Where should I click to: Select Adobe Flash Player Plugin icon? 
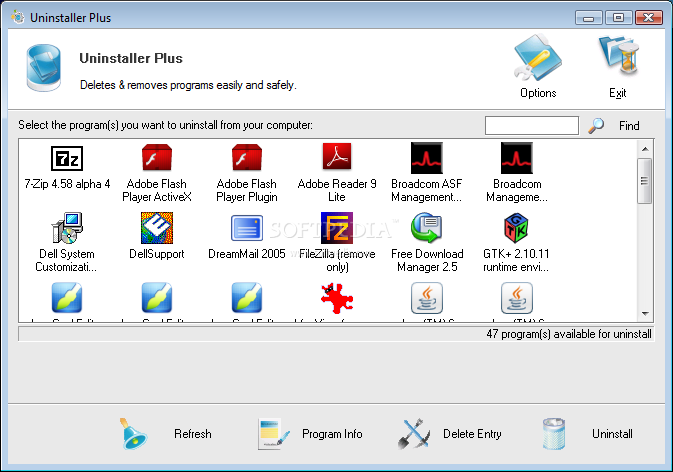247,157
